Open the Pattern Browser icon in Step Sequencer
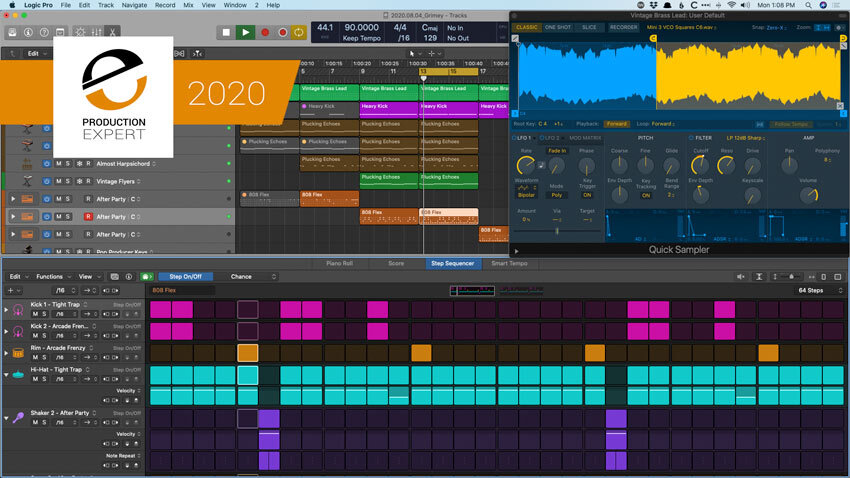The width and height of the screenshot is (850, 478). (x=114, y=276)
